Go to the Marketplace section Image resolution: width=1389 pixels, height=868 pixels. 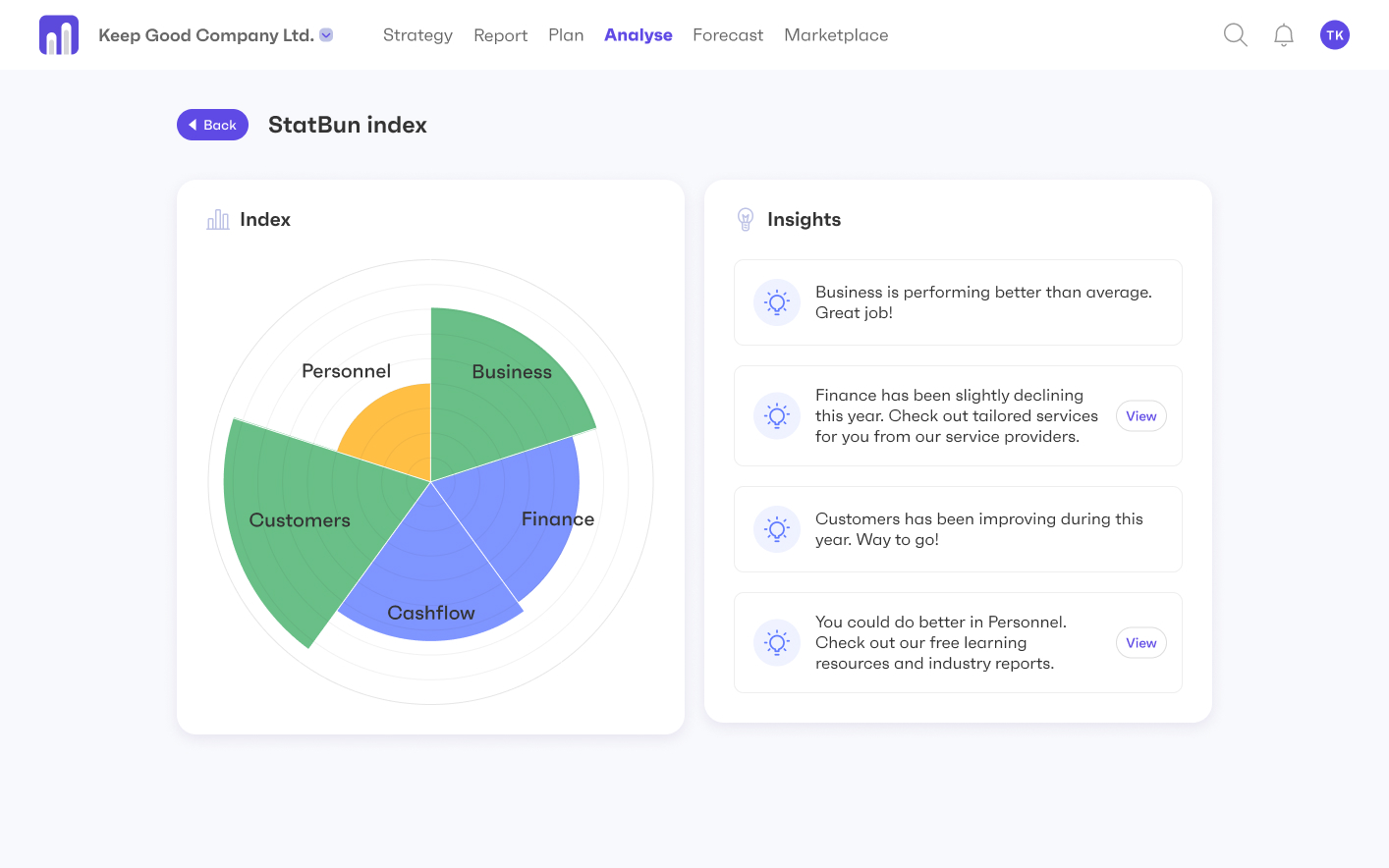(x=836, y=35)
